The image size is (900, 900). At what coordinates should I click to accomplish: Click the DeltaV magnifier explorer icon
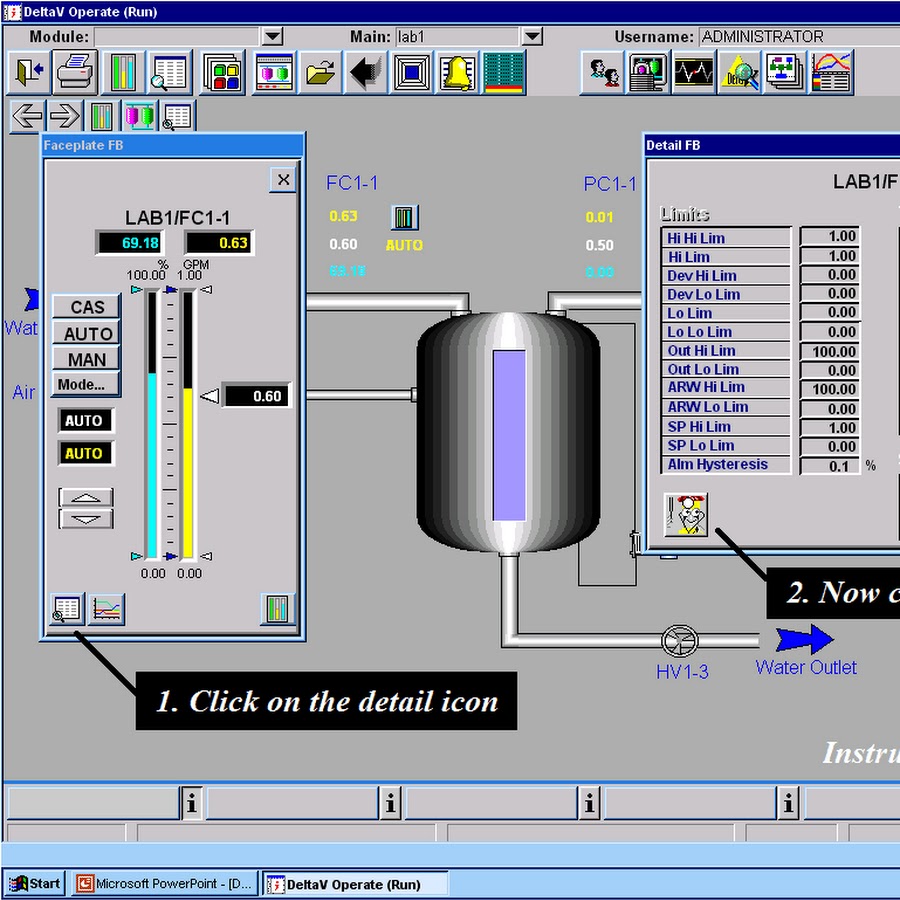click(739, 72)
